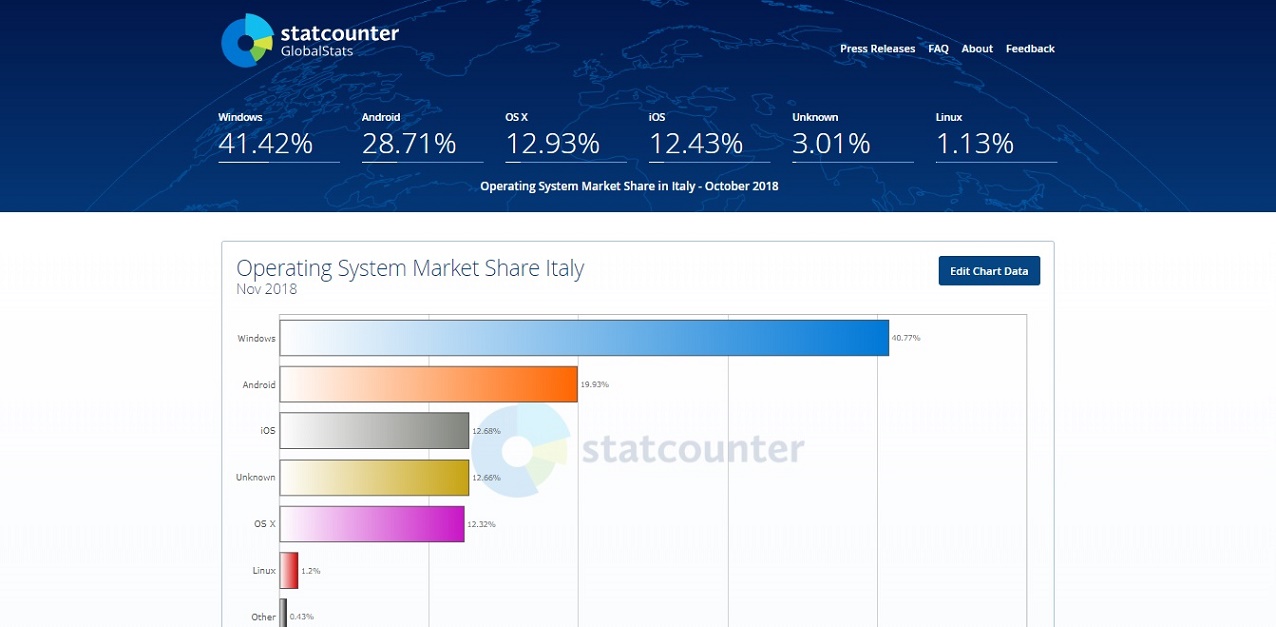Open the Press Releases link
This screenshot has height=627, width=1276.
point(877,49)
